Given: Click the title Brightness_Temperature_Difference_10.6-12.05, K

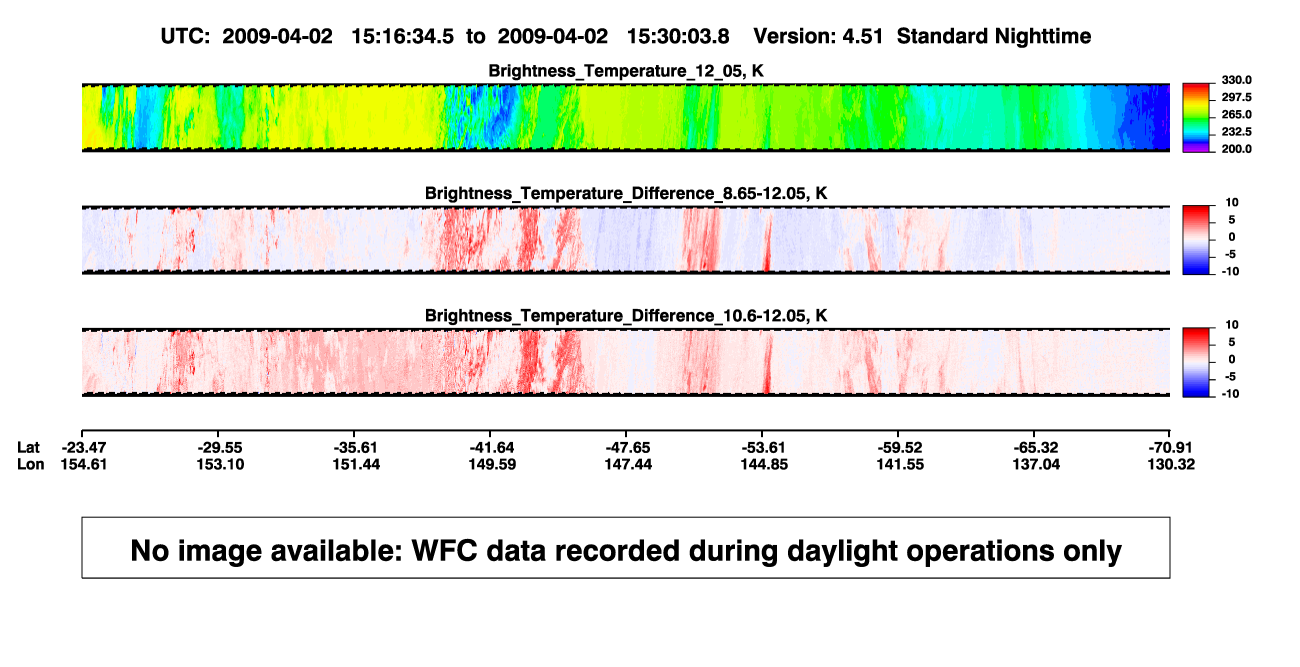Looking at the screenshot, I should point(626,316).
